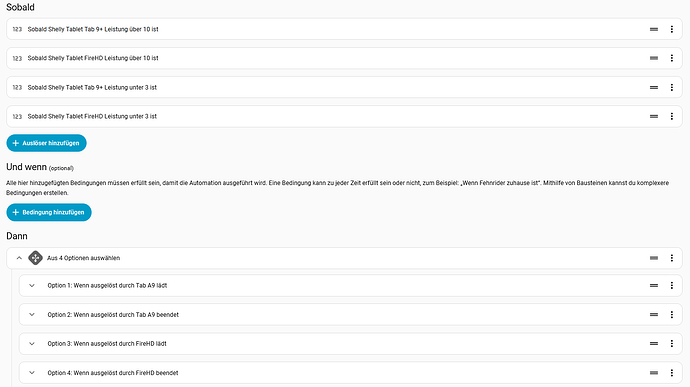Click the Dann section heading
690x387 pixels.
click(17, 236)
